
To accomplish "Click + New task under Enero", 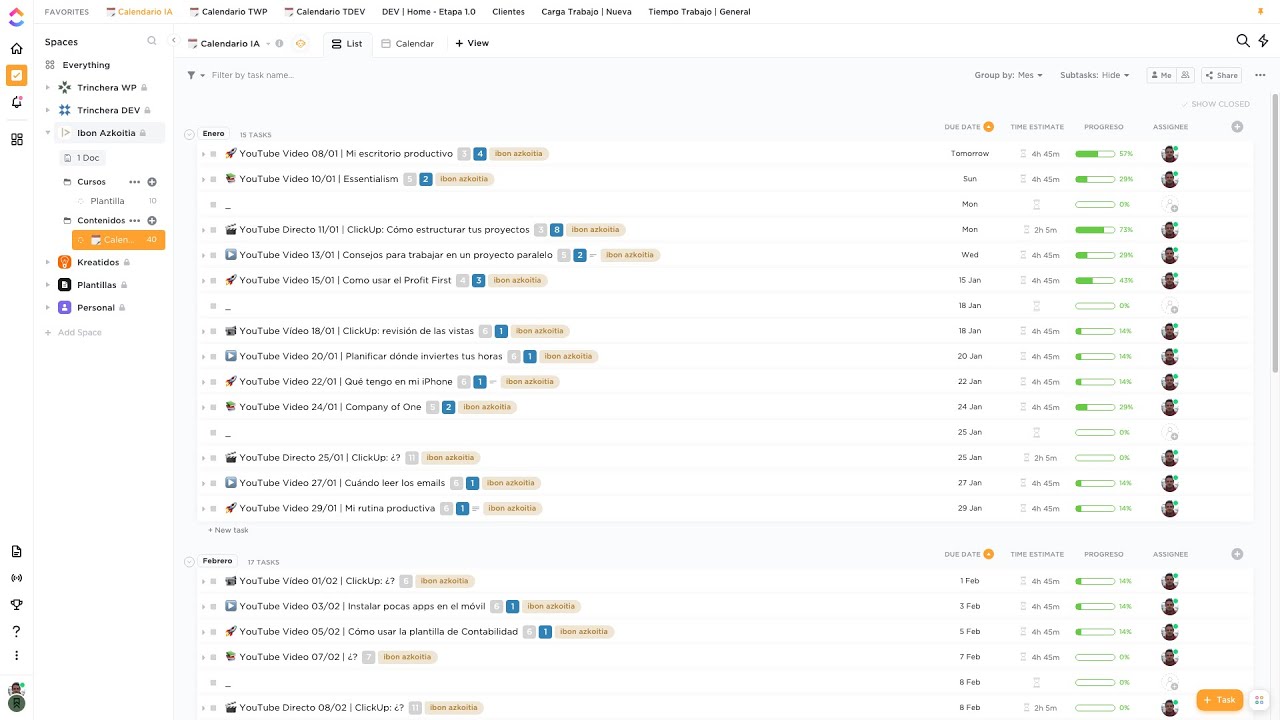I will click(x=228, y=530).
